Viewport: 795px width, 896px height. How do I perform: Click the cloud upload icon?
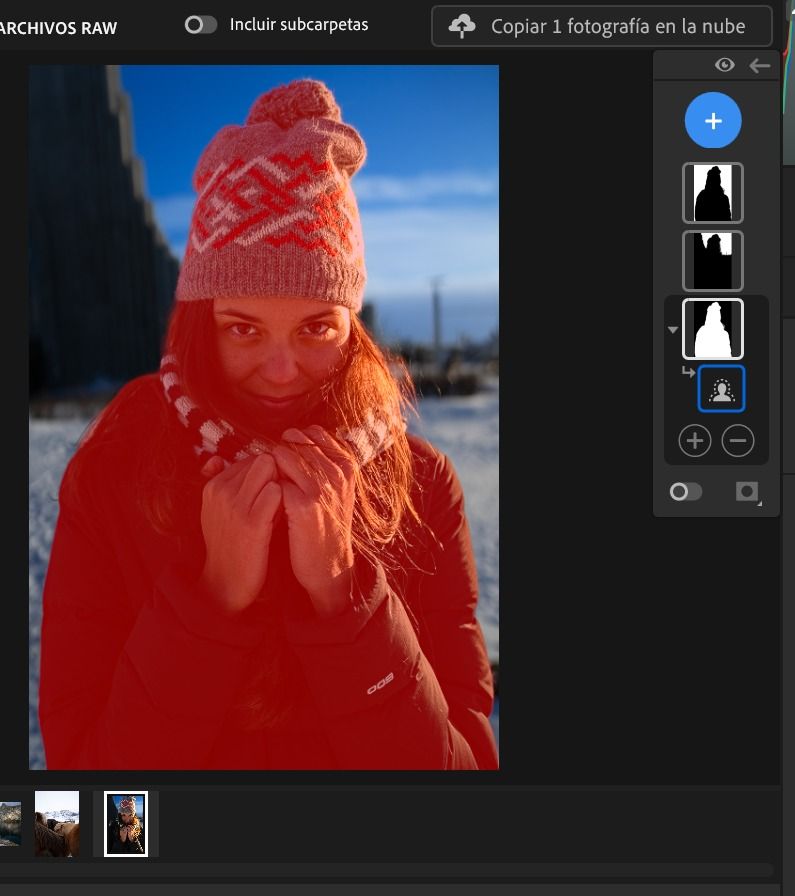click(462, 27)
